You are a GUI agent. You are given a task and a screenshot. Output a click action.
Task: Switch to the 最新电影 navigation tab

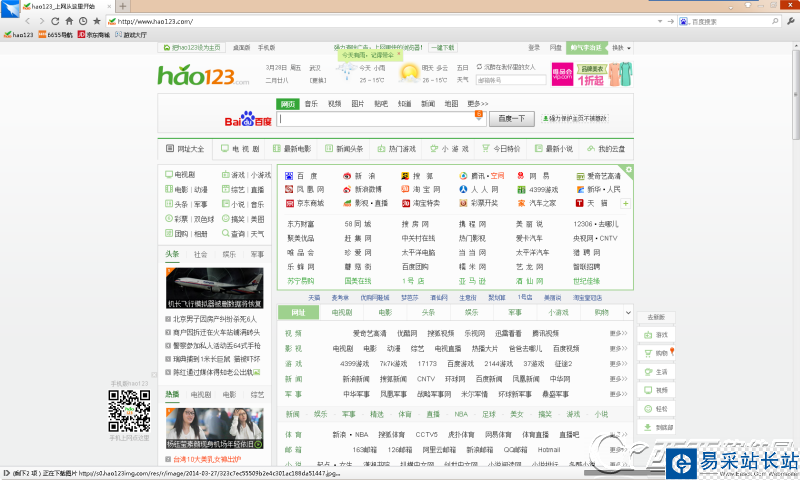click(292, 149)
